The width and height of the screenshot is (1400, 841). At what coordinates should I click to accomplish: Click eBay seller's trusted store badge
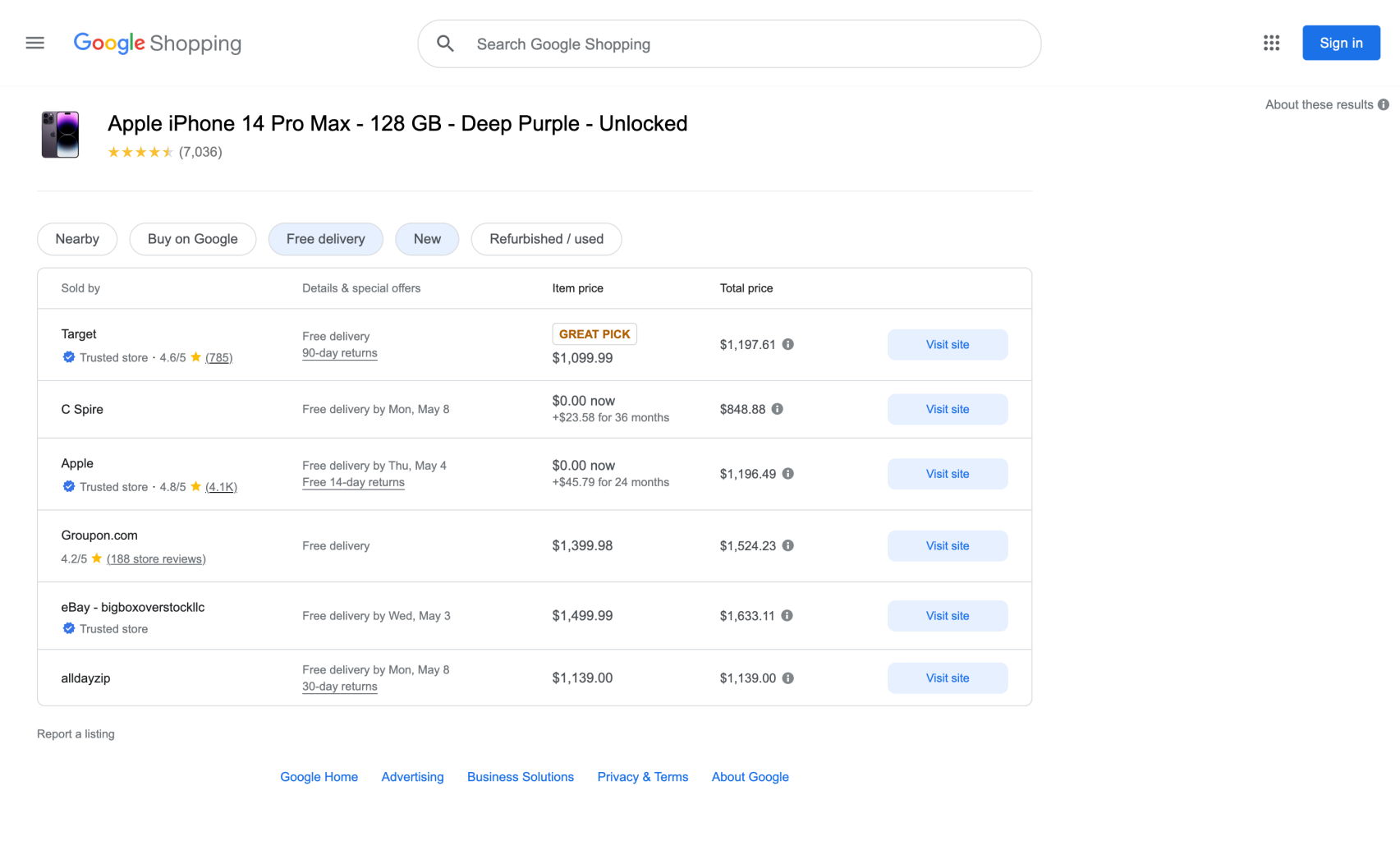click(69, 628)
